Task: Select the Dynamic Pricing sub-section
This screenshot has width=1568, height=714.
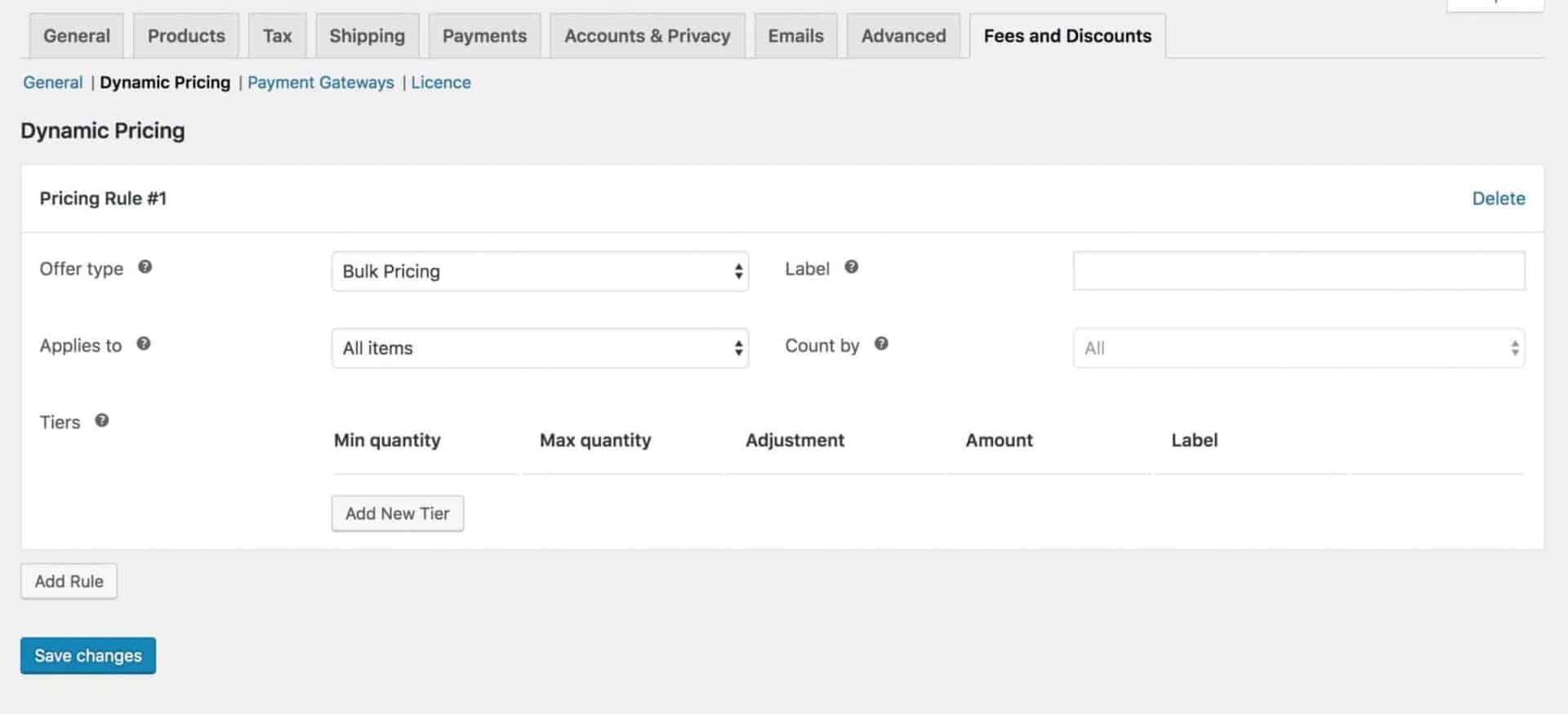Action: tap(165, 83)
